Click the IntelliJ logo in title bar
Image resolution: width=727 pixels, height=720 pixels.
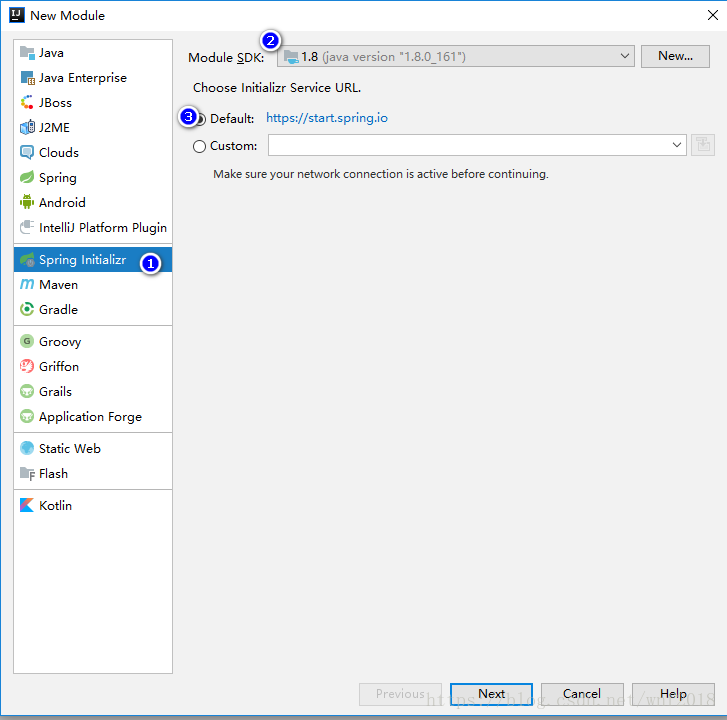17,15
